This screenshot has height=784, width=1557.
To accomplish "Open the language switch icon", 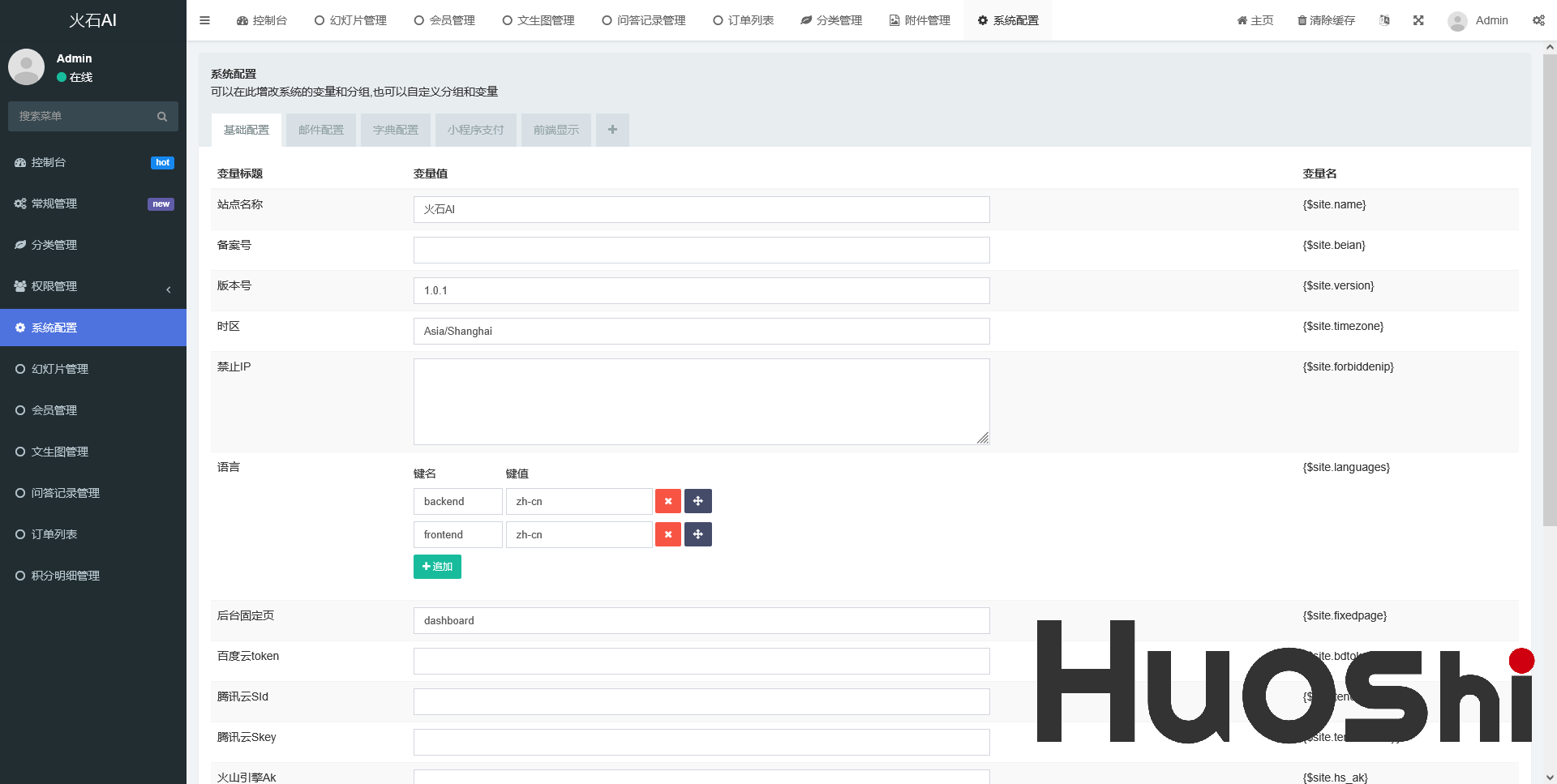I will pos(1384,20).
